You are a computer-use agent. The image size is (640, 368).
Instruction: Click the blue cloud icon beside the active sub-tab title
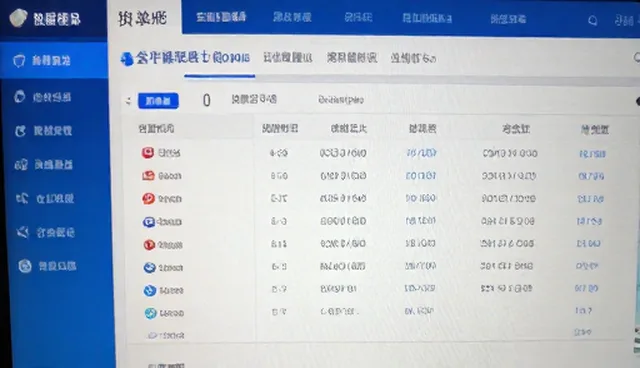click(127, 59)
